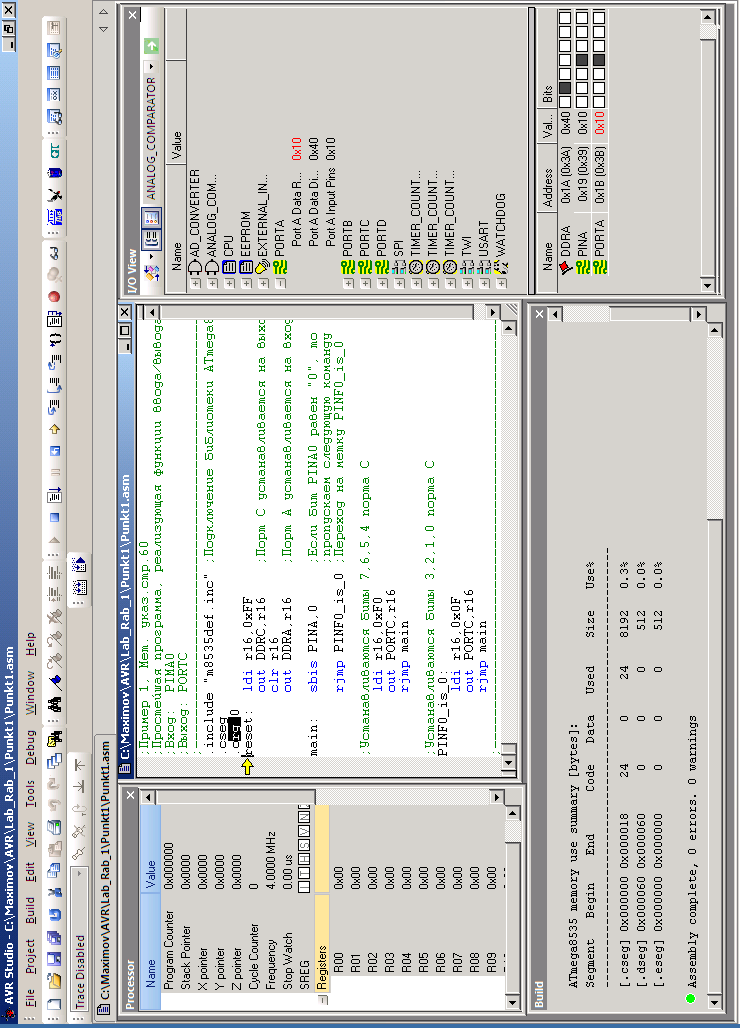740x1028 pixels.
Task: Expand the SPI node
Action: tap(399, 283)
